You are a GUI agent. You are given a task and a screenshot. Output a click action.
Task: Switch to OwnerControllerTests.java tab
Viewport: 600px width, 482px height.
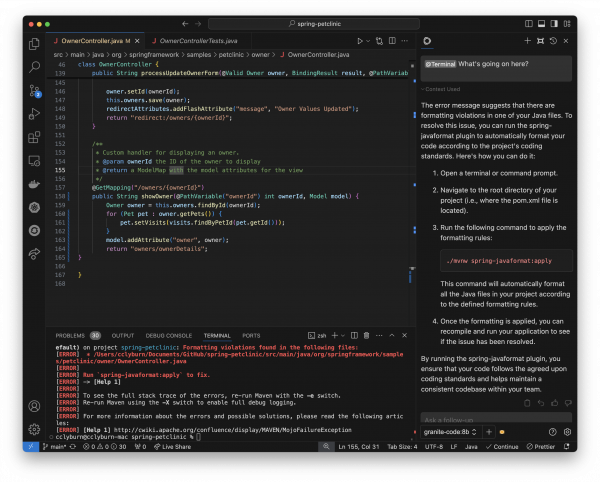pyautogui.click(x=204, y=41)
